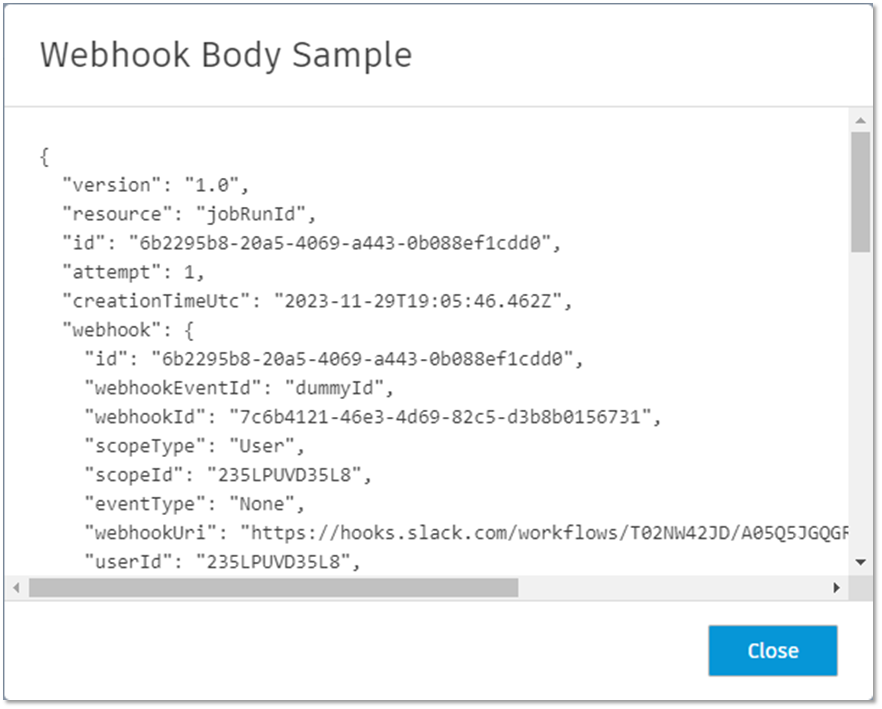The height and width of the screenshot is (709, 882).
Task: Click the vertical scrollbar up arrow
Action: point(859,120)
